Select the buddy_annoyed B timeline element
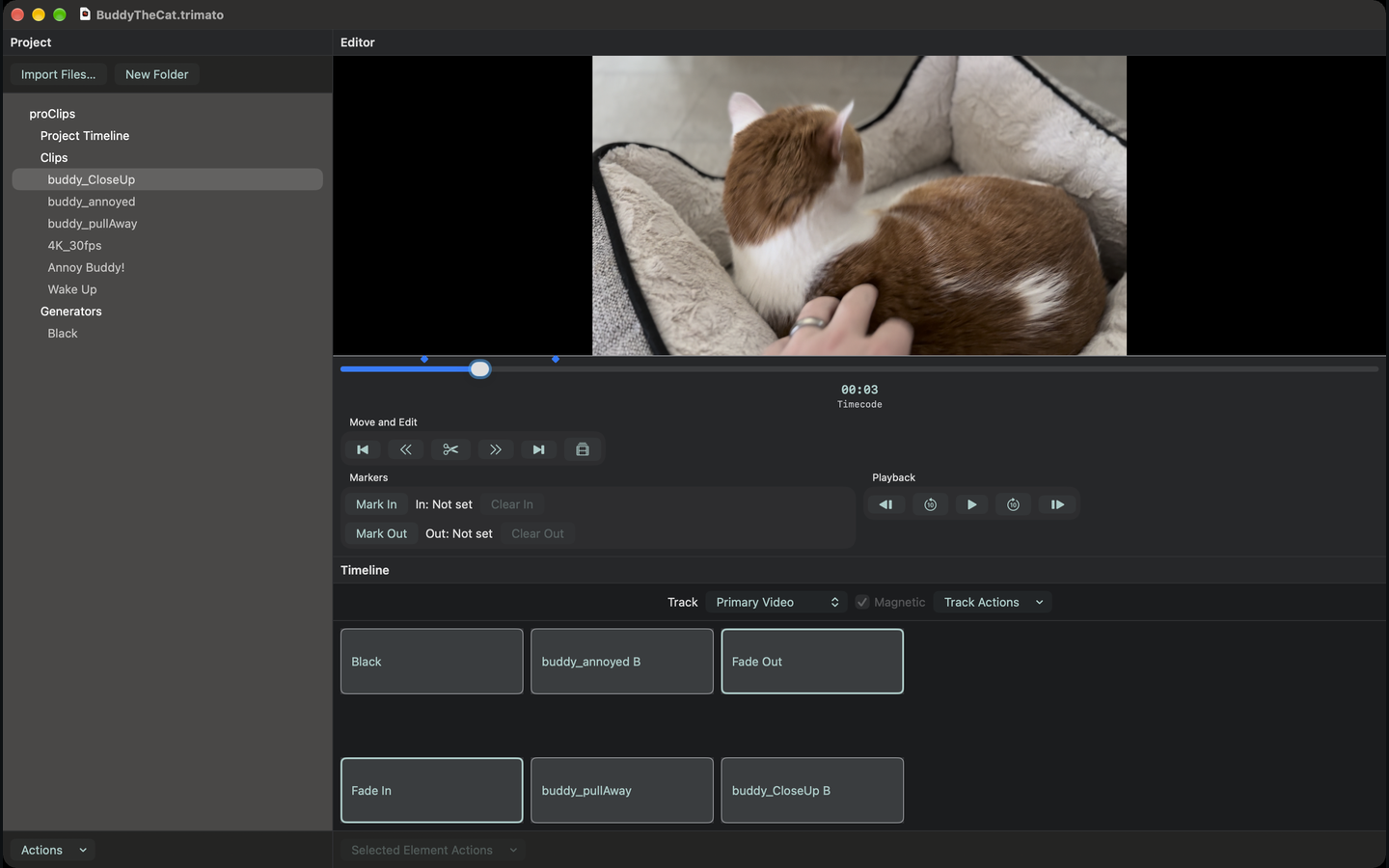The image size is (1389, 868). click(x=622, y=662)
